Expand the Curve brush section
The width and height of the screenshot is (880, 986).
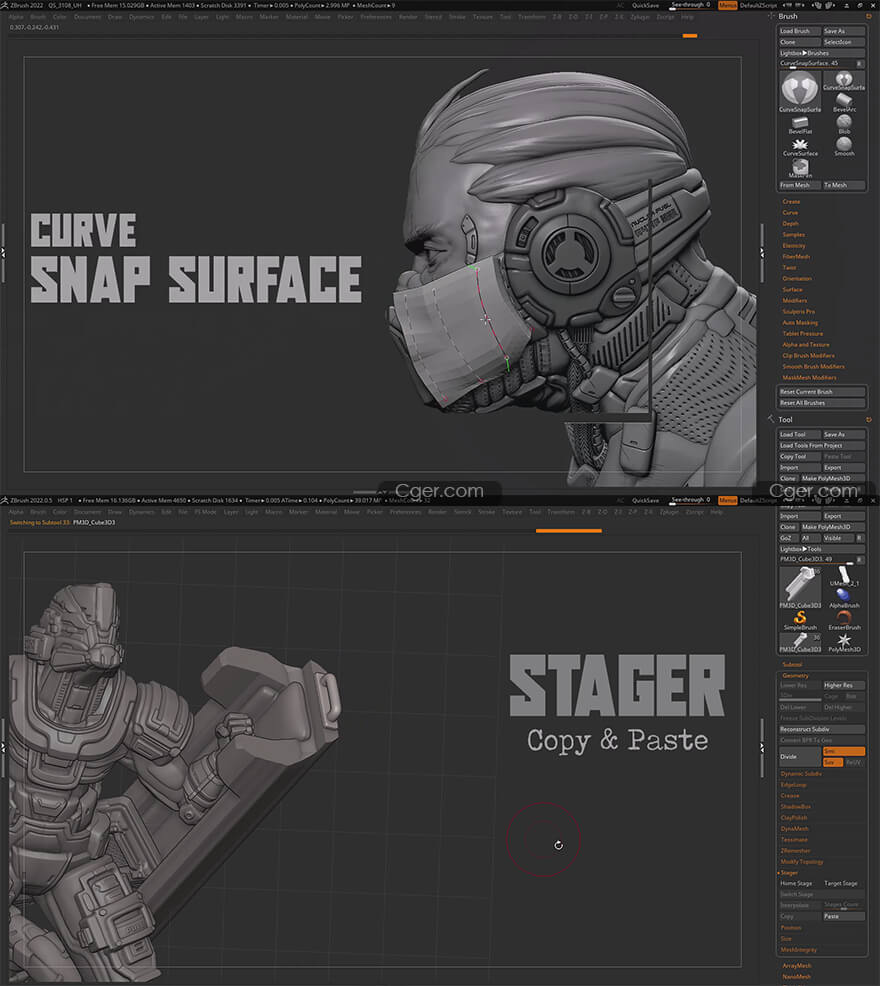click(x=790, y=212)
